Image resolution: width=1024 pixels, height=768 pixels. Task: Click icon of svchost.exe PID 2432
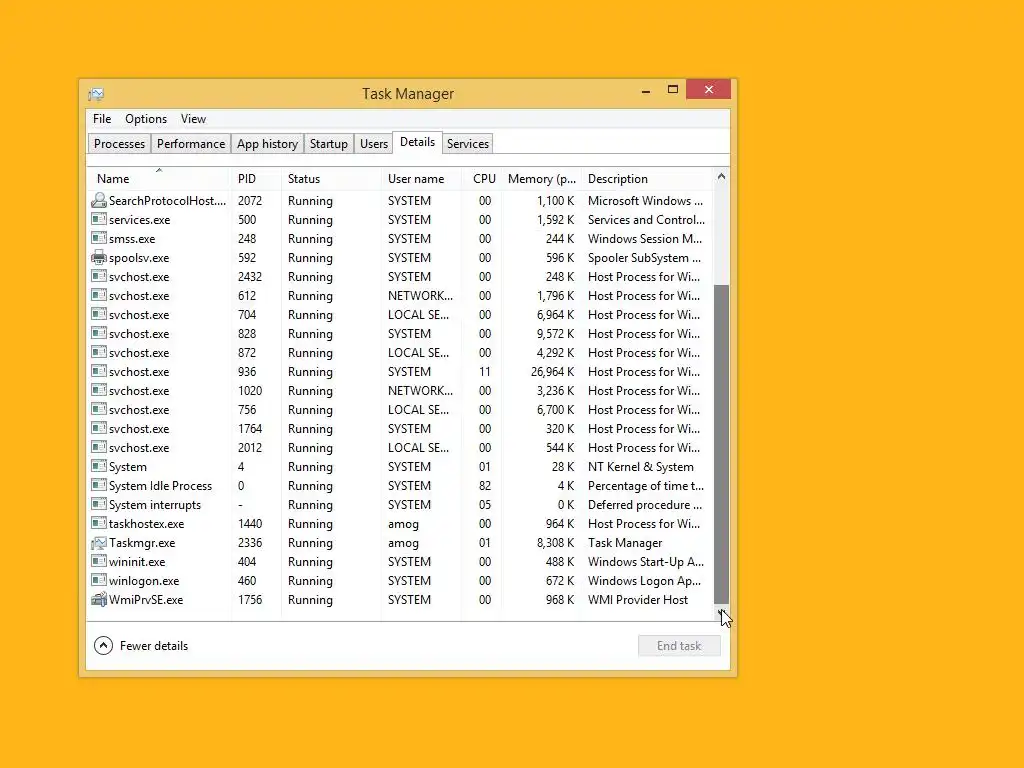pyautogui.click(x=99, y=276)
